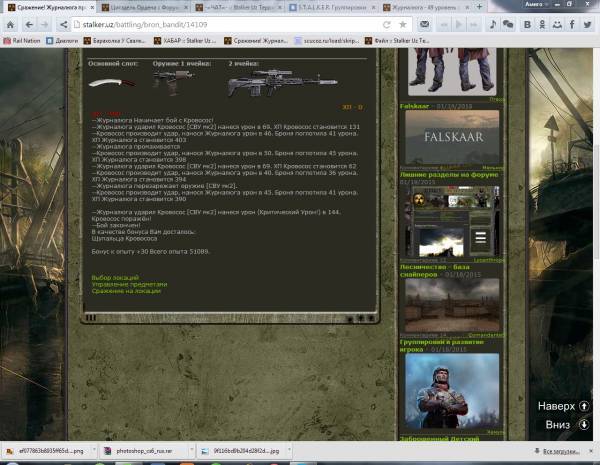Image resolution: width=600 pixels, height=465 pixels.
Task: Open "Все загрузки" all downloads link
Action: (x=558, y=452)
